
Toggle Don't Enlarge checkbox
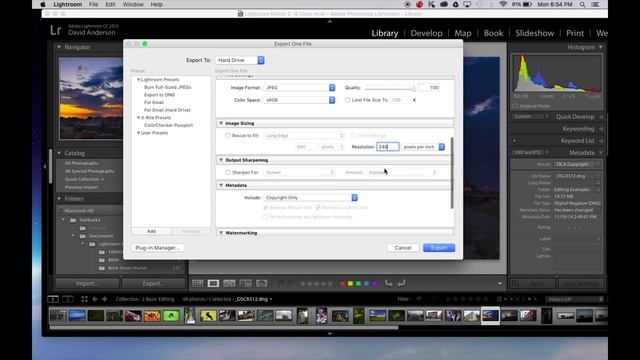tap(353, 136)
